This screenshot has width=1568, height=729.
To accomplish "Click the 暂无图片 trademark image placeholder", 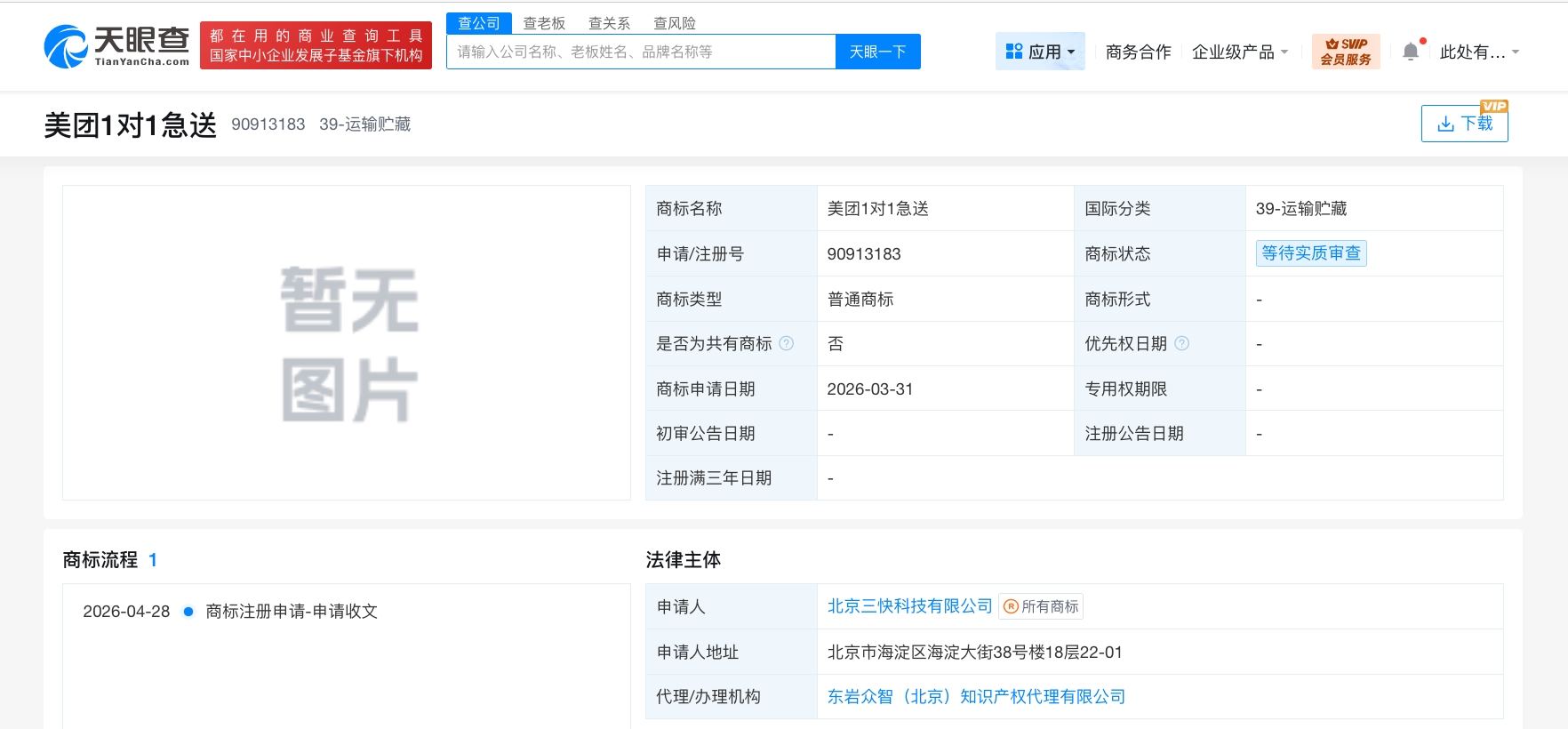I will [x=347, y=343].
